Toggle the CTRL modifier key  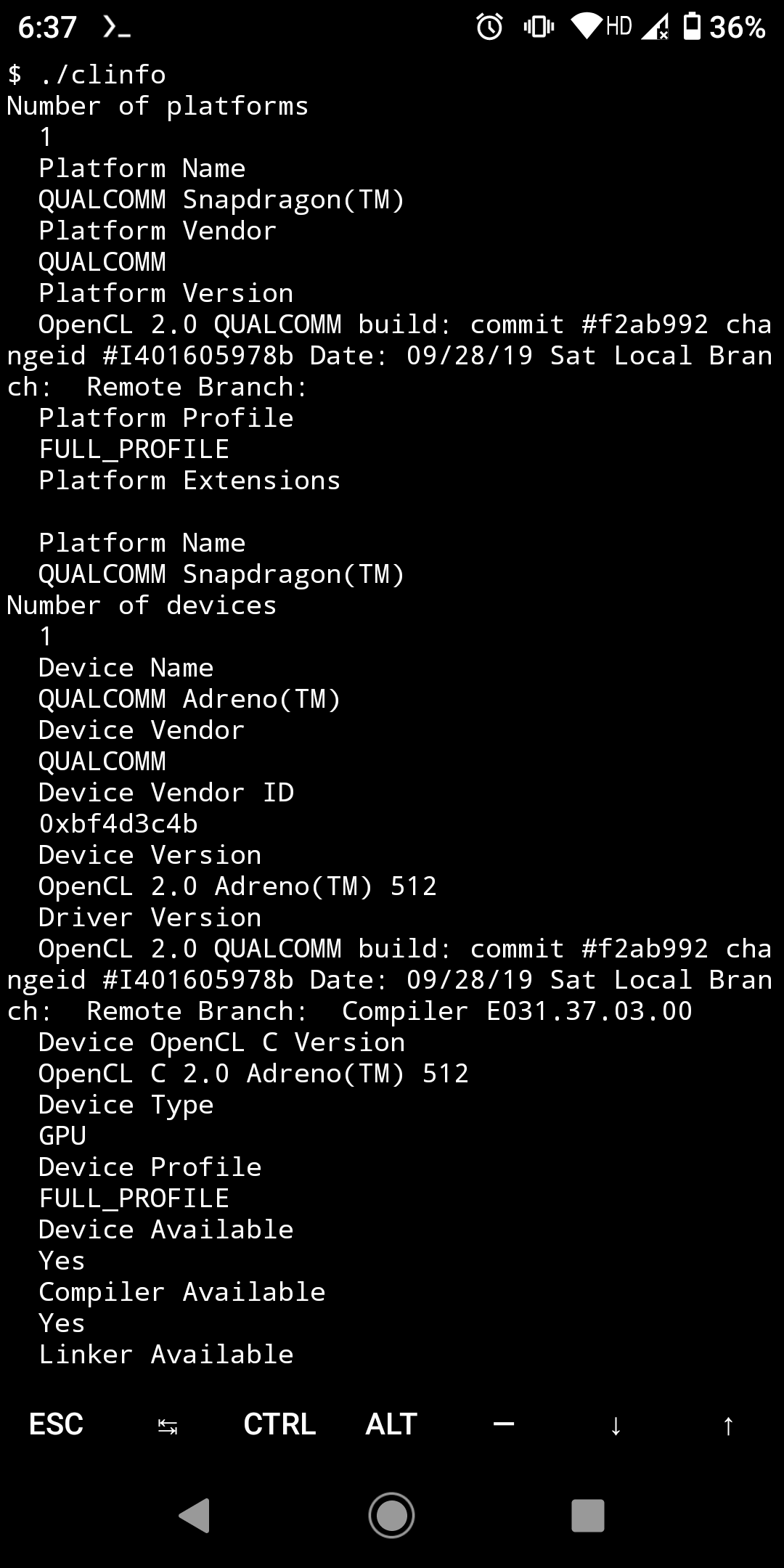click(279, 1424)
